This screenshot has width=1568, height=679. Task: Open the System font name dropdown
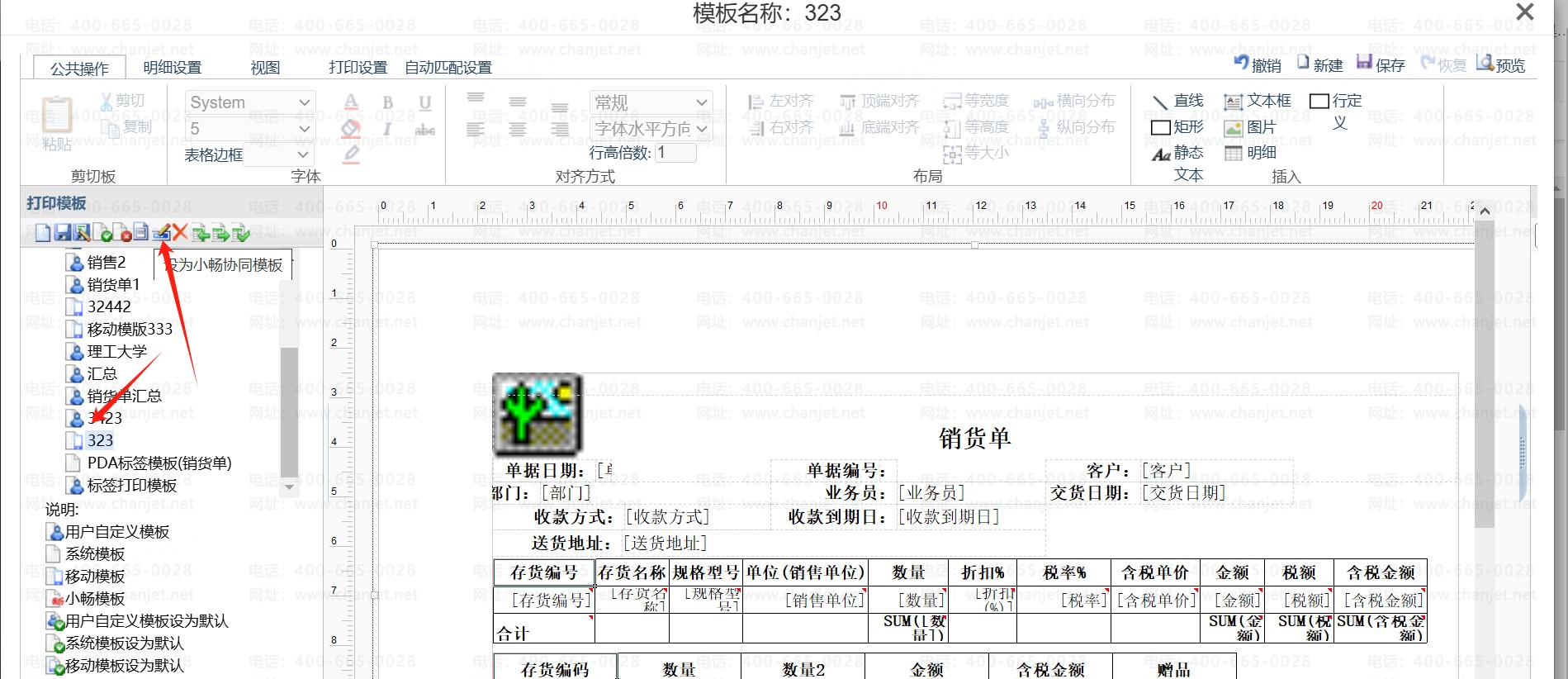coord(304,102)
